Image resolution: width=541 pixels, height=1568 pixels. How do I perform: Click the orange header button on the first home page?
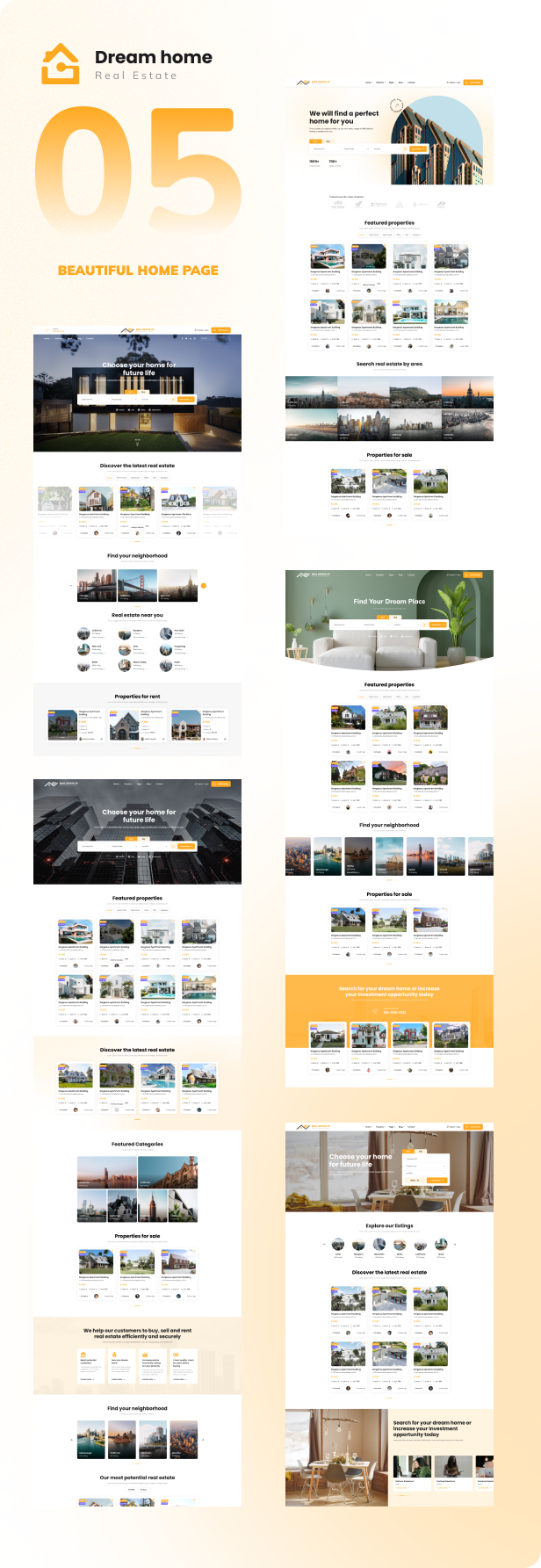click(x=222, y=330)
